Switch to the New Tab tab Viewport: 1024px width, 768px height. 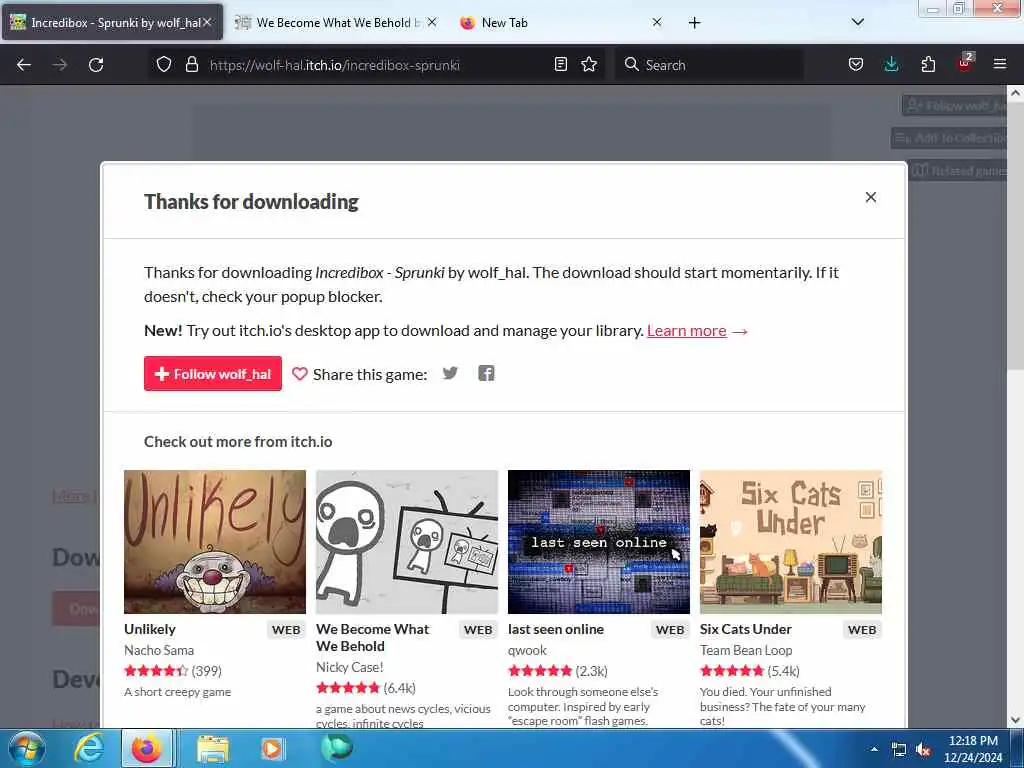pyautogui.click(x=562, y=22)
